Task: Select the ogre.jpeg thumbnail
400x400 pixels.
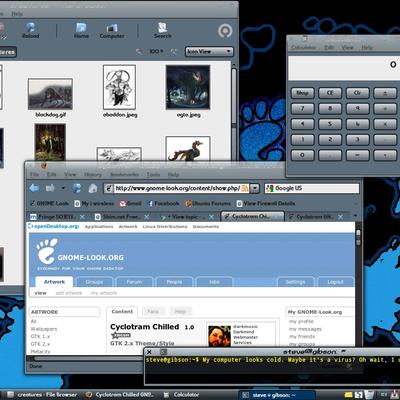Action: pos(188,87)
